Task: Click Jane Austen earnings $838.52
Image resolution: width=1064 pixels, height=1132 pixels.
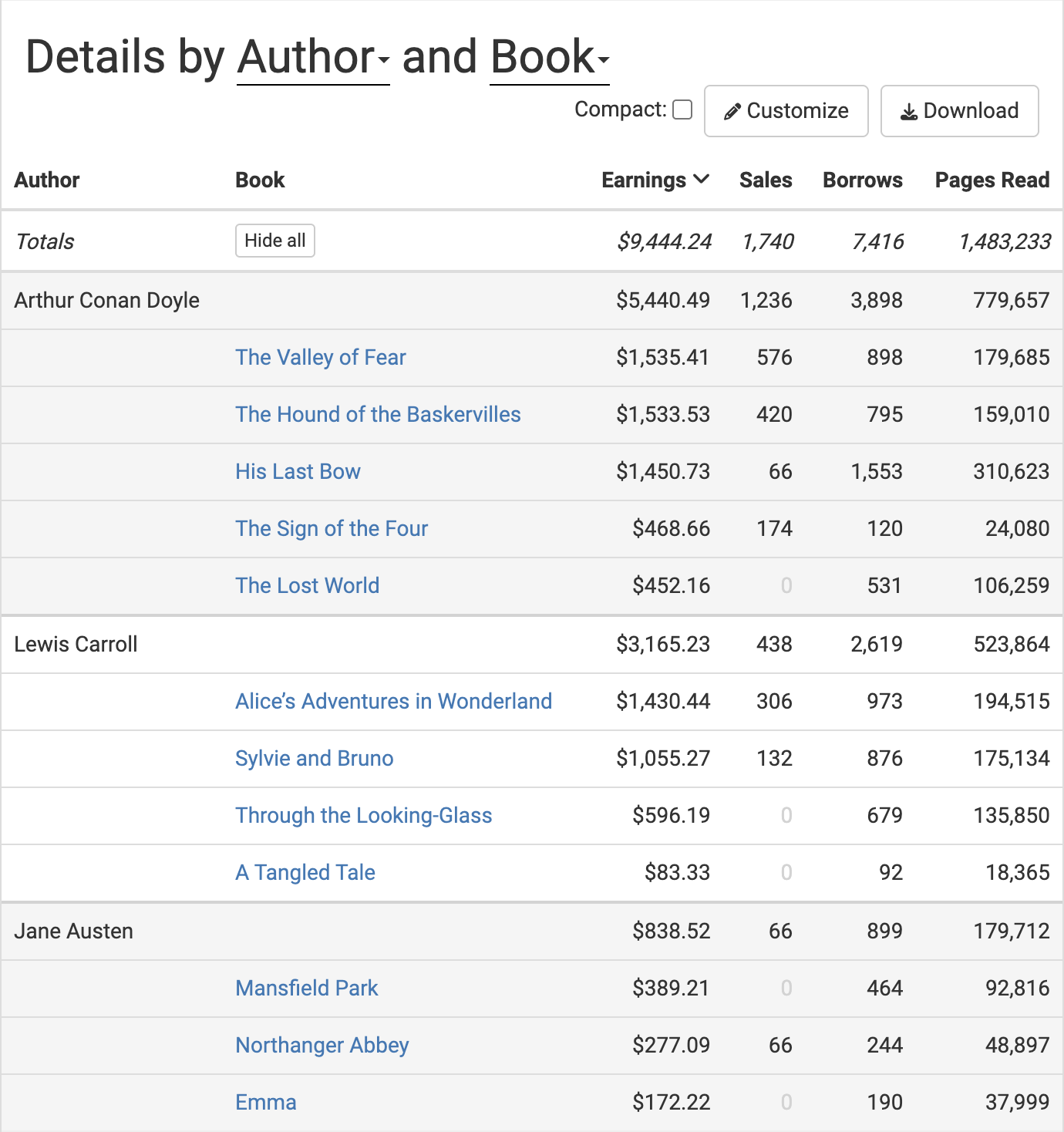Action: click(x=672, y=931)
